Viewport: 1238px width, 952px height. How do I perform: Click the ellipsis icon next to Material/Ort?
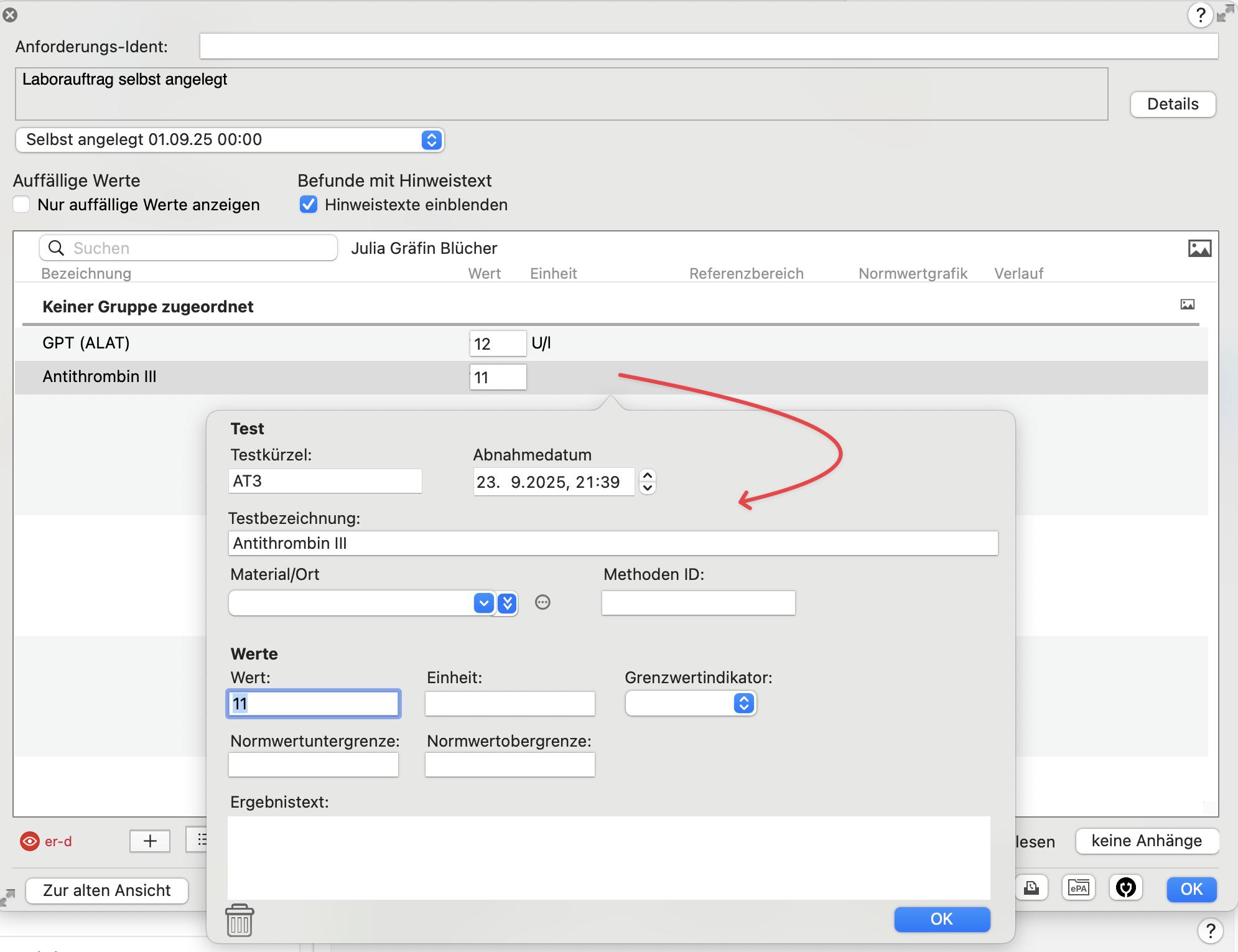click(542, 602)
